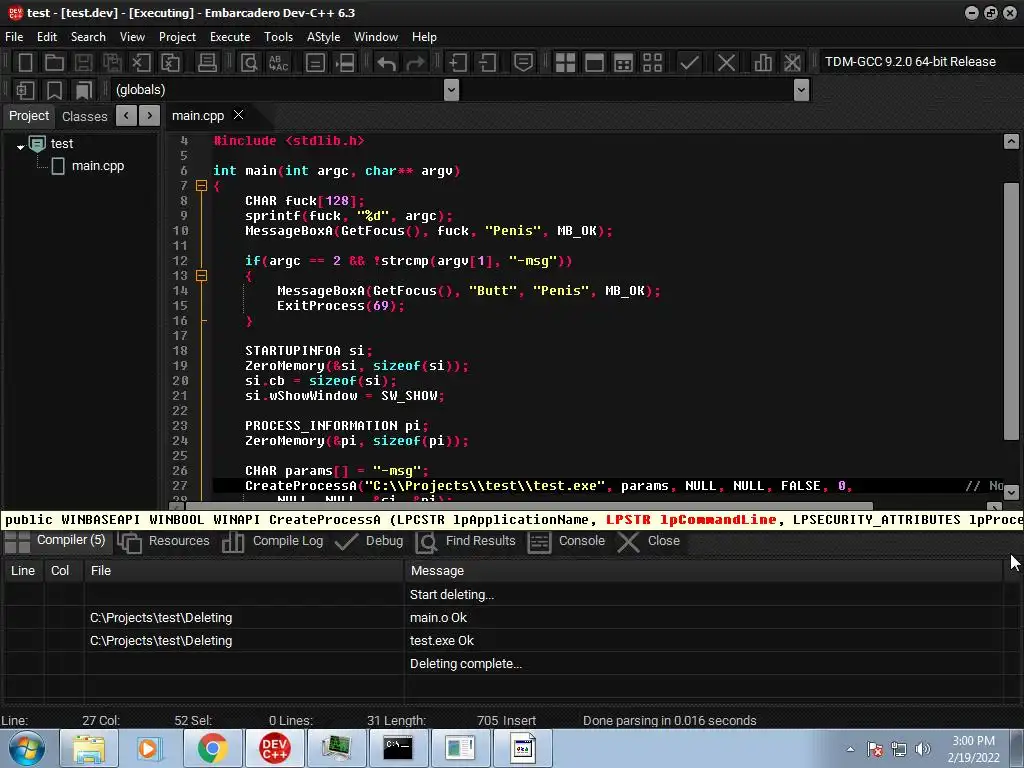Click the Delete Profiling Information icon

792,63
